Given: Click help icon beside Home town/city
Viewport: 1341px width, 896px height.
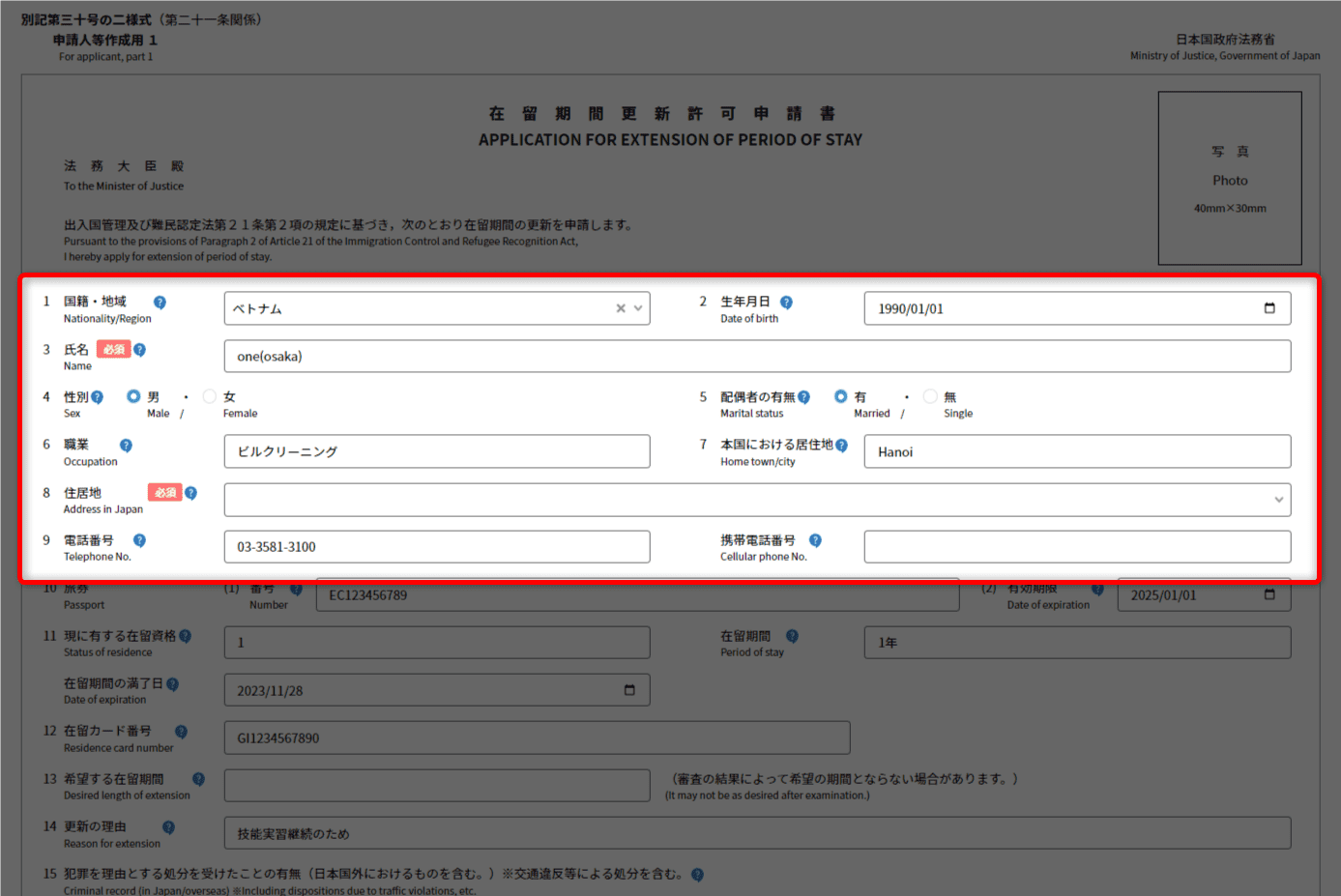Looking at the screenshot, I should click(x=841, y=446).
